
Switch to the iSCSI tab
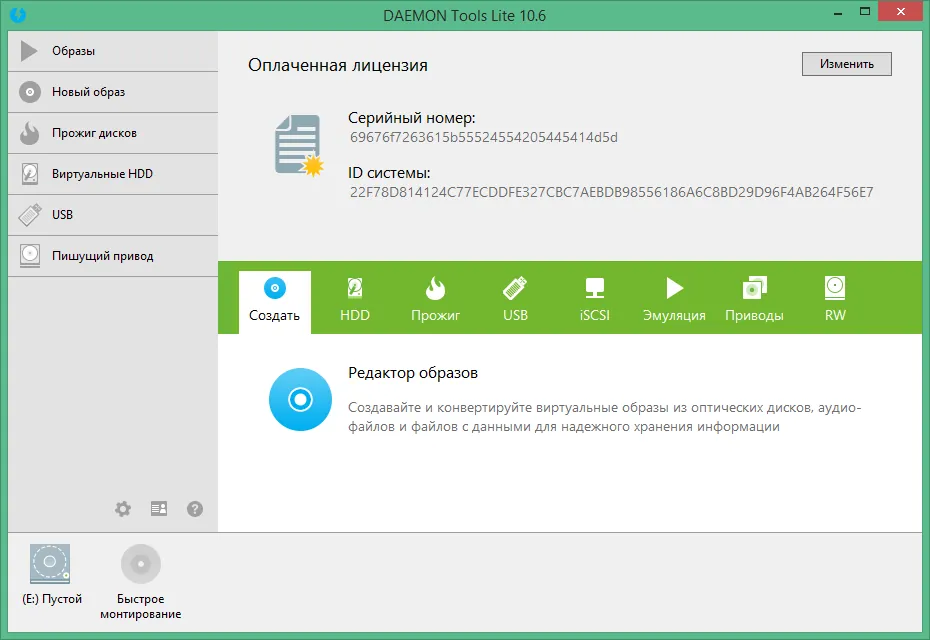pyautogui.click(x=594, y=300)
